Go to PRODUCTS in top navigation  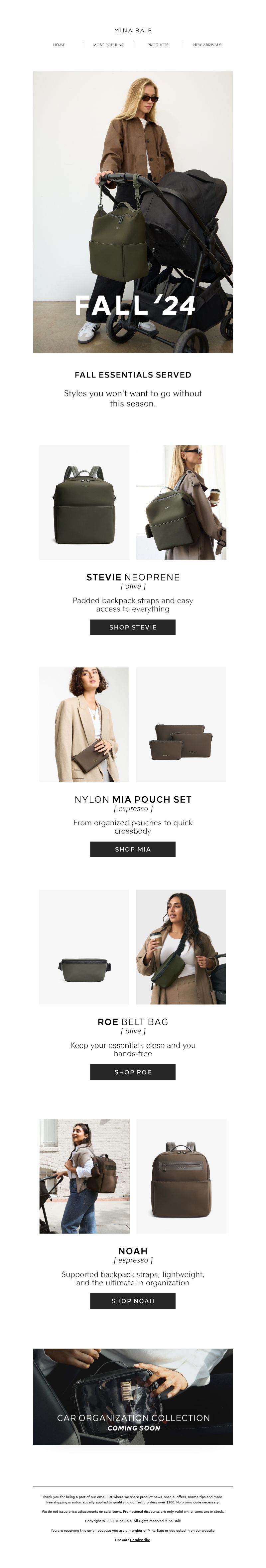point(158,44)
